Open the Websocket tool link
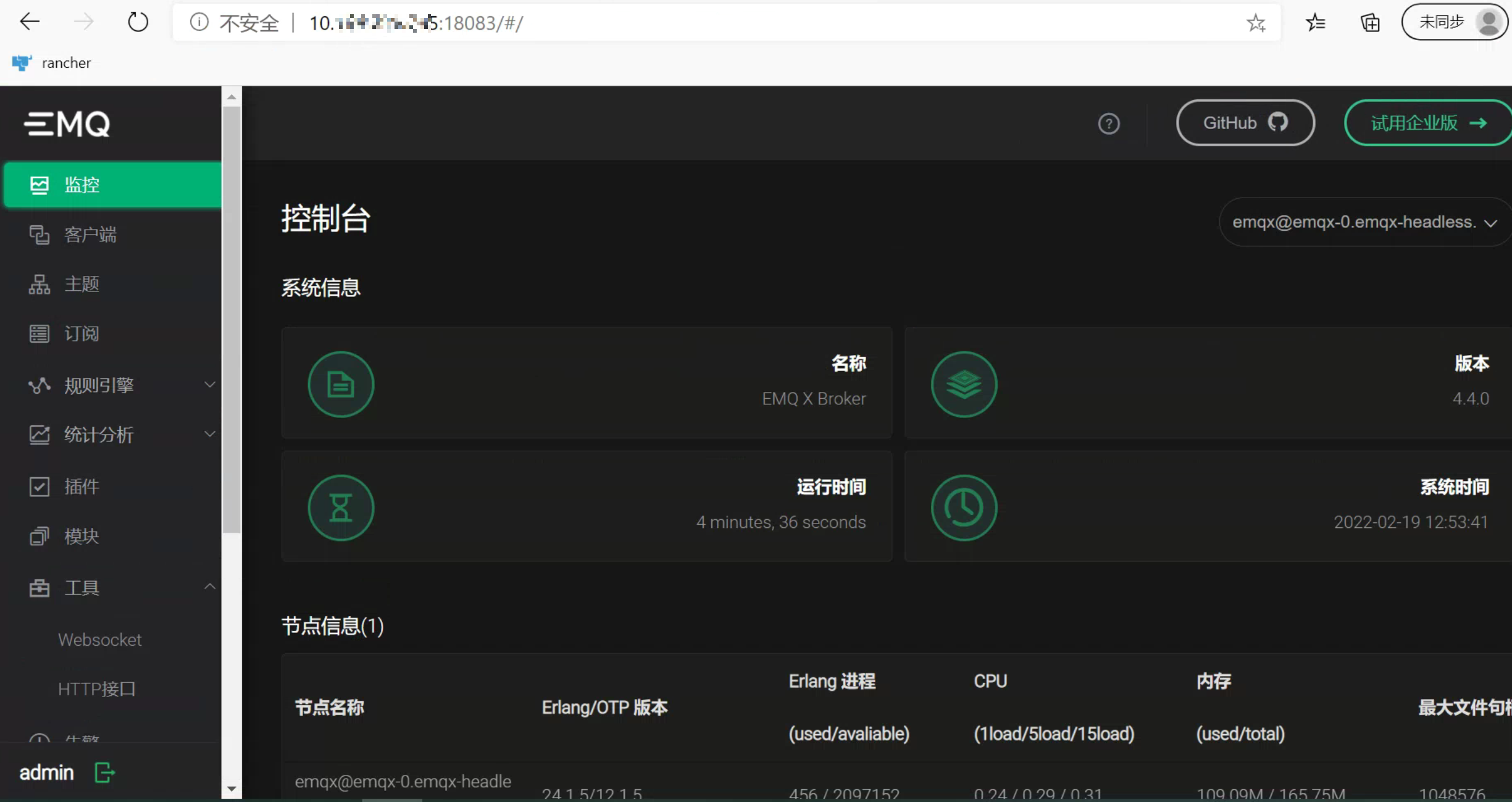 click(99, 639)
